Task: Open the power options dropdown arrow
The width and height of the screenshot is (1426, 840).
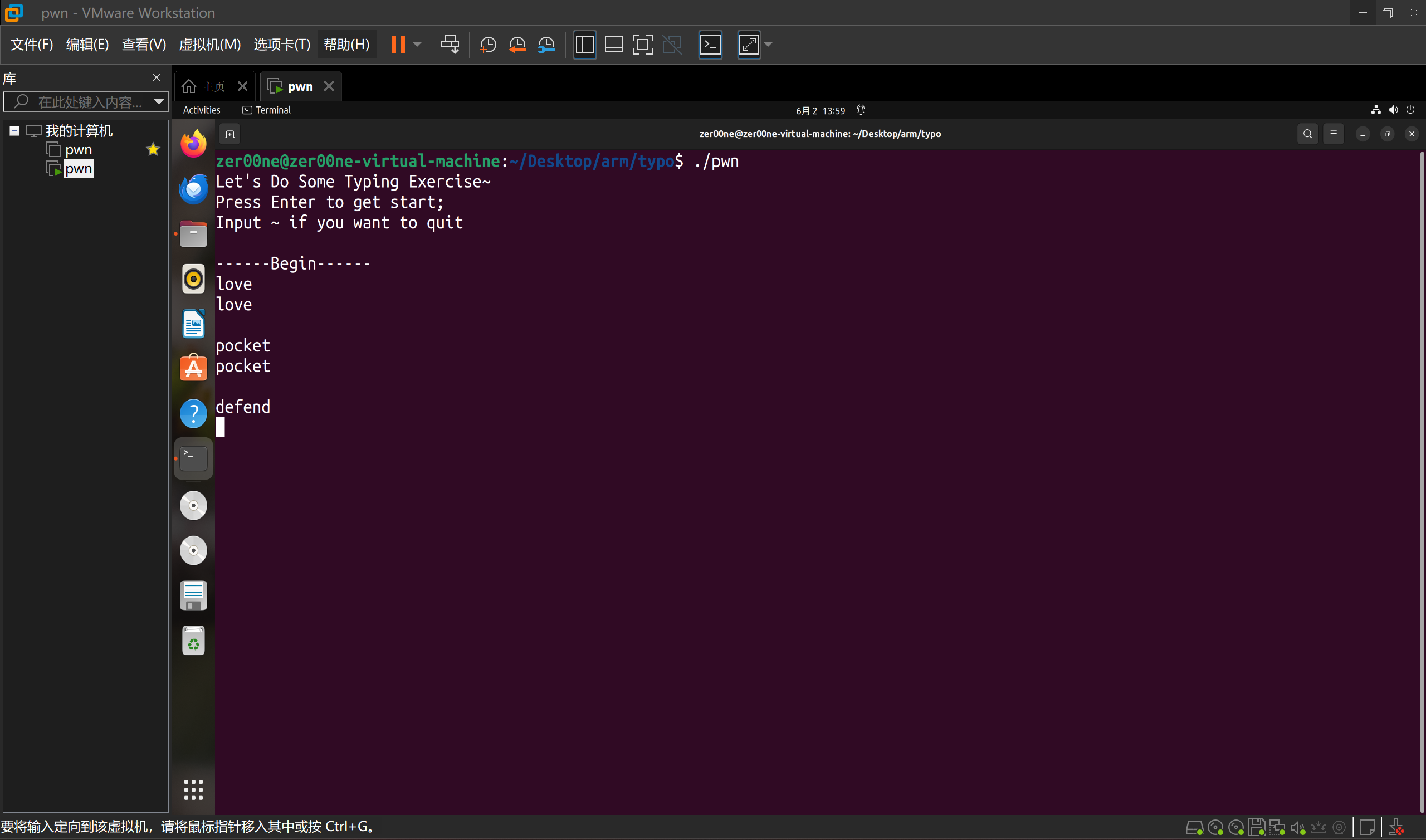Action: pos(417,44)
